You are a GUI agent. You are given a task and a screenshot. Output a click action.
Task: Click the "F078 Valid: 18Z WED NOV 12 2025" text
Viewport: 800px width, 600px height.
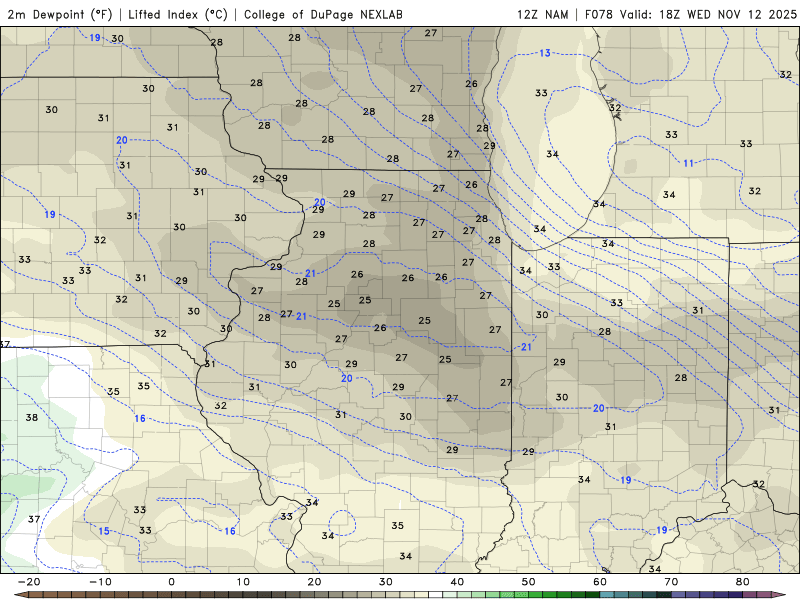click(x=691, y=14)
